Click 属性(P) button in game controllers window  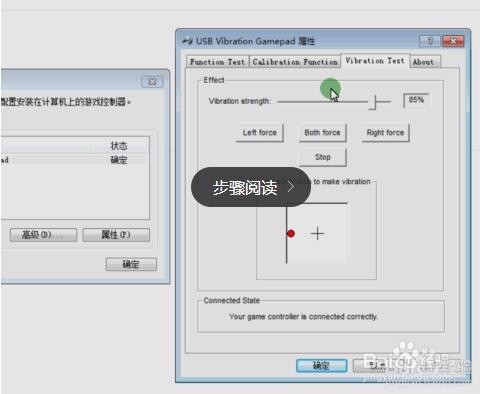(116, 235)
